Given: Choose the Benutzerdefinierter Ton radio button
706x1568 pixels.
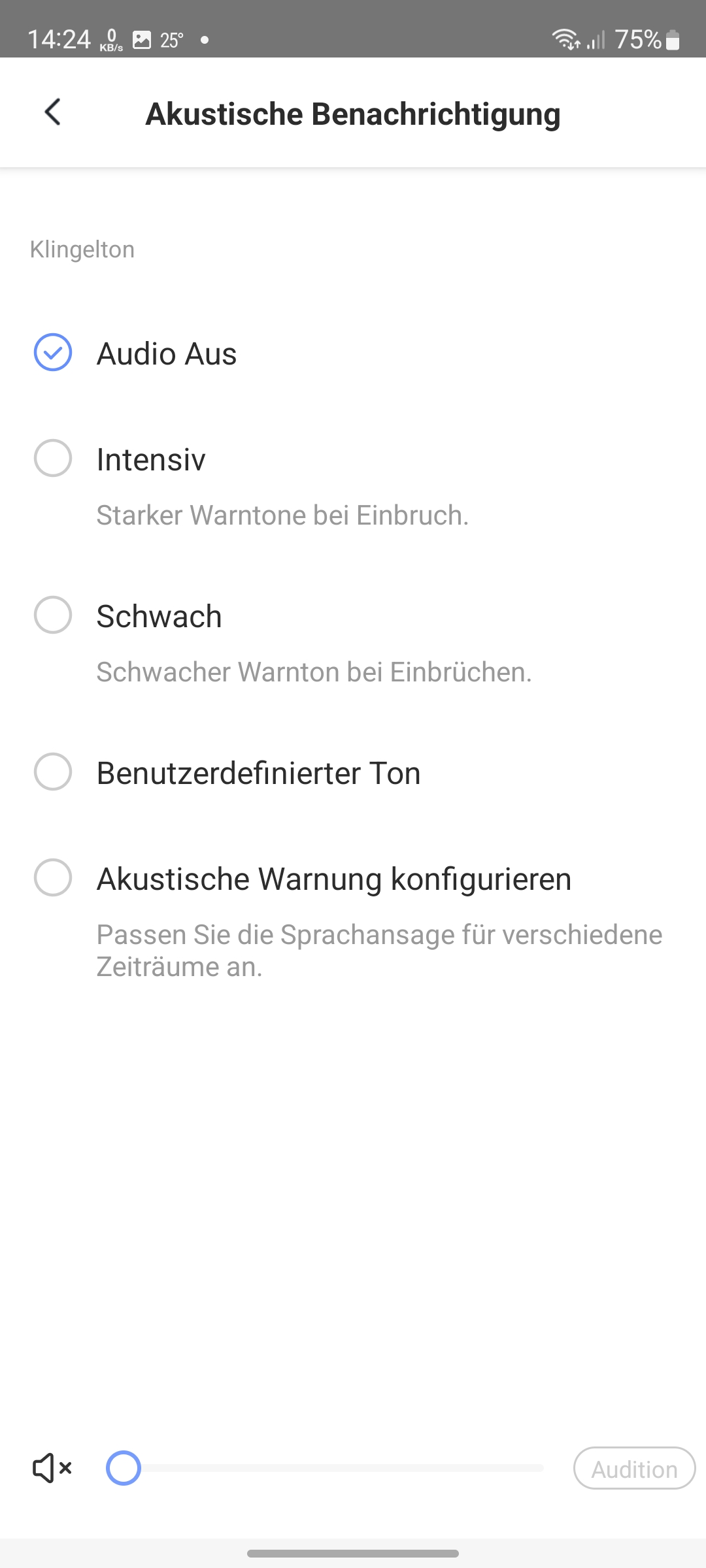Looking at the screenshot, I should click(53, 772).
